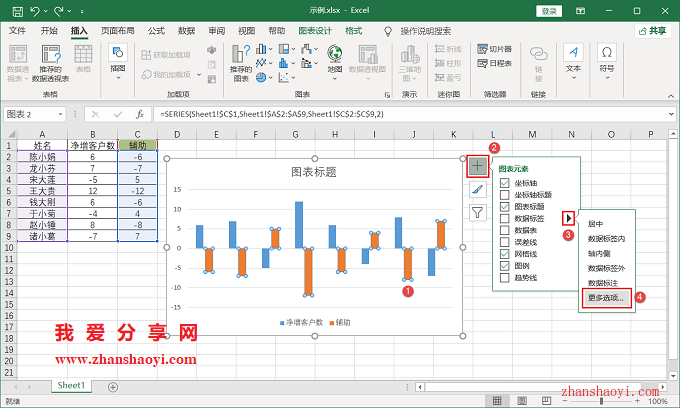The width and height of the screenshot is (680, 408).
Task: Toggle the Data Table (数据表) checkbox
Action: 504,230
